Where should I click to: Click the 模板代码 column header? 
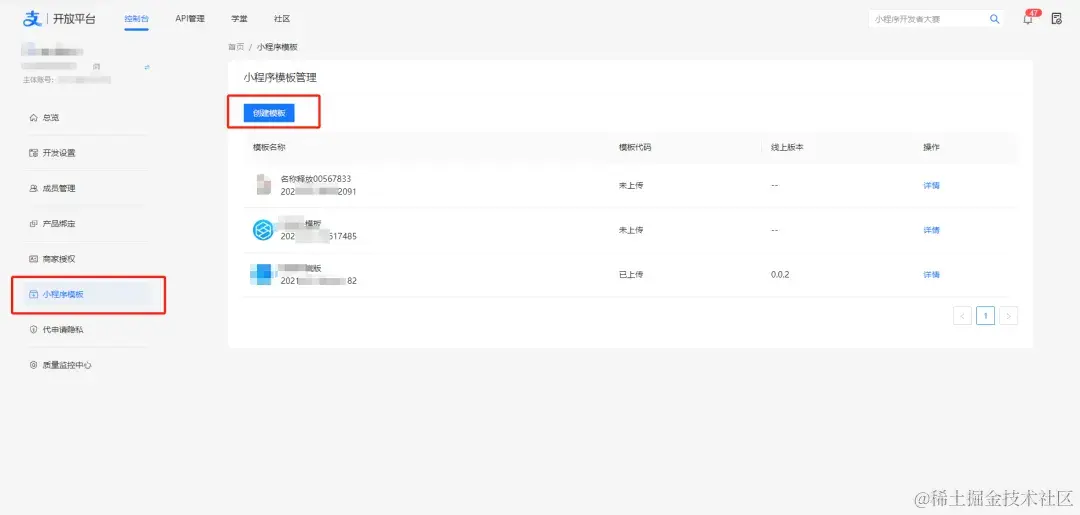pyautogui.click(x=635, y=147)
